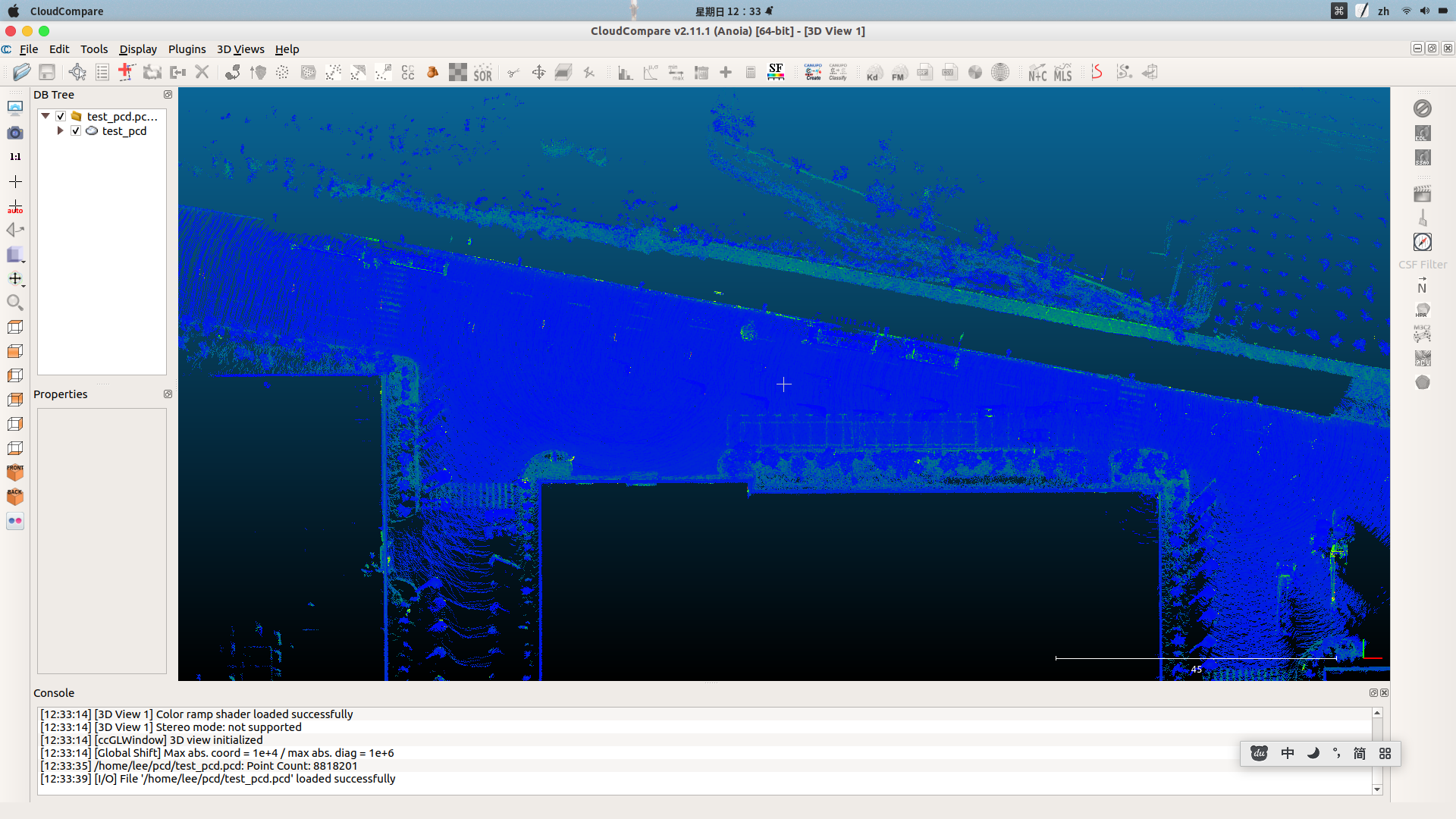1456x819 pixels.
Task: Select test_pcd.pc... folder row
Action: tap(122, 116)
